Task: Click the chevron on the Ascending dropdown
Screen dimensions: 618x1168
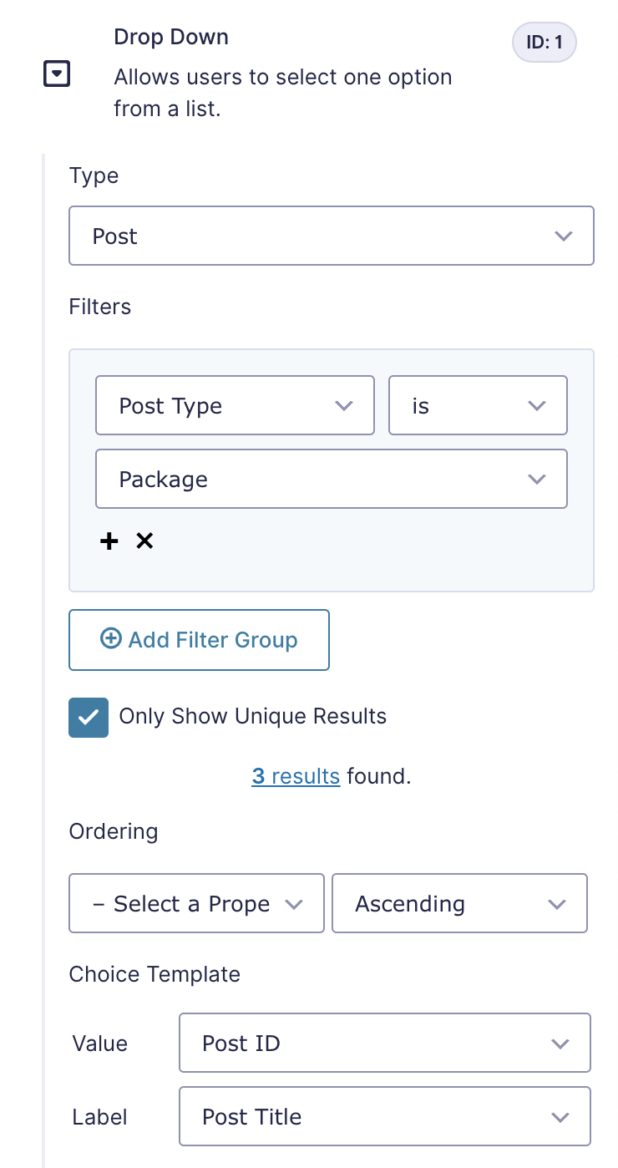Action: click(557, 903)
